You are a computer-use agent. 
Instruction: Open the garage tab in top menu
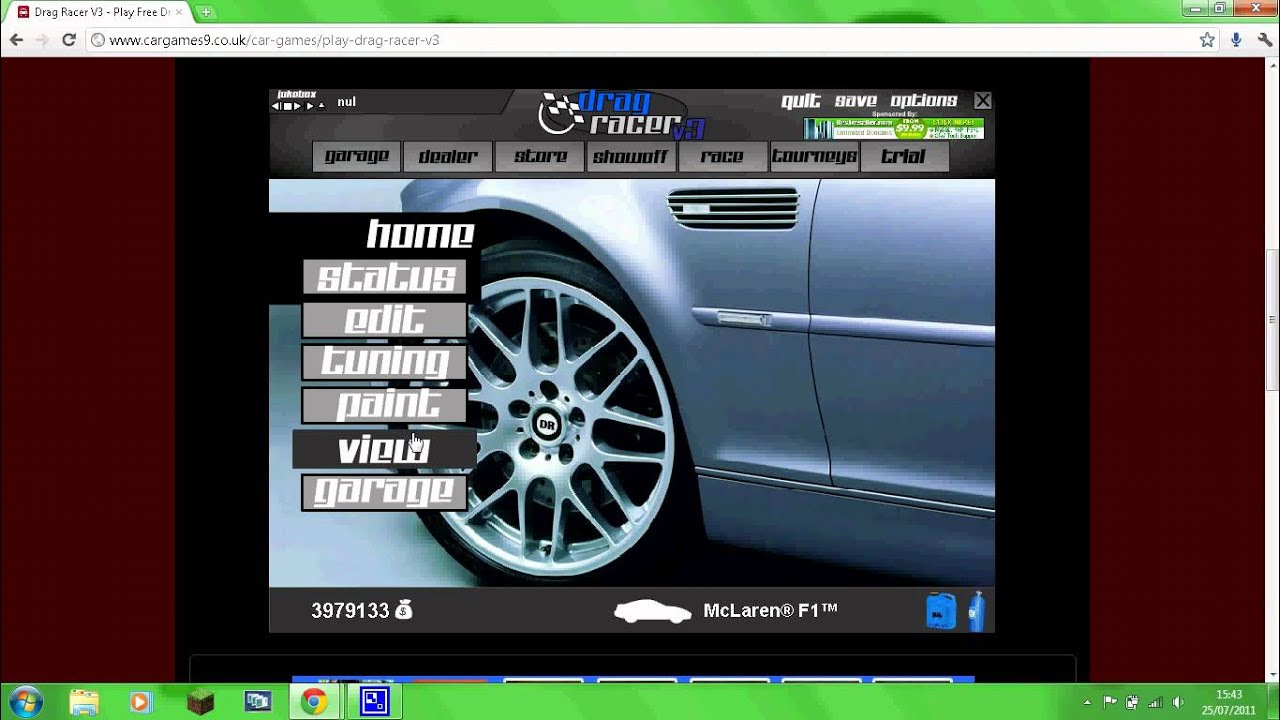pos(356,156)
